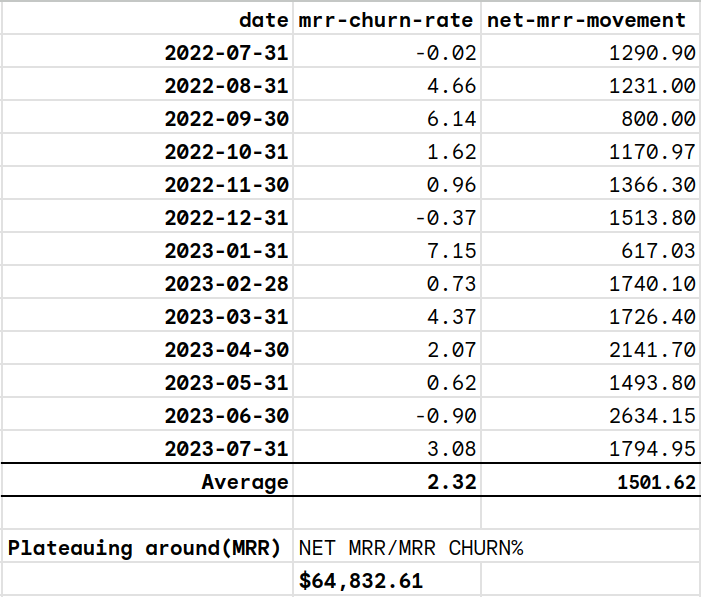Select the $64,832.61 result cell
Image resolution: width=701 pixels, height=597 pixels.
(x=387, y=579)
